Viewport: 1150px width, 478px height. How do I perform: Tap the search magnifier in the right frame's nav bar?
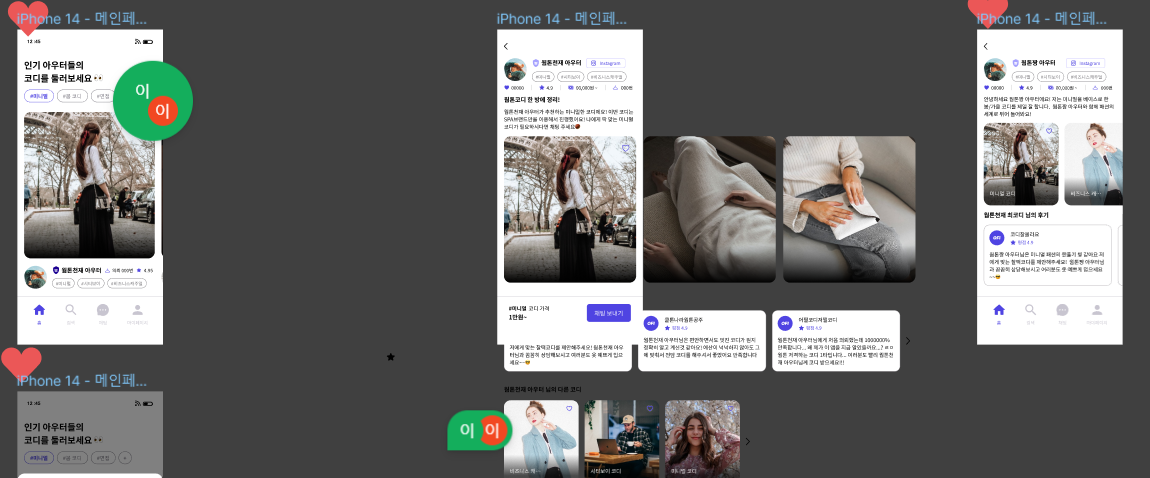(x=1030, y=310)
